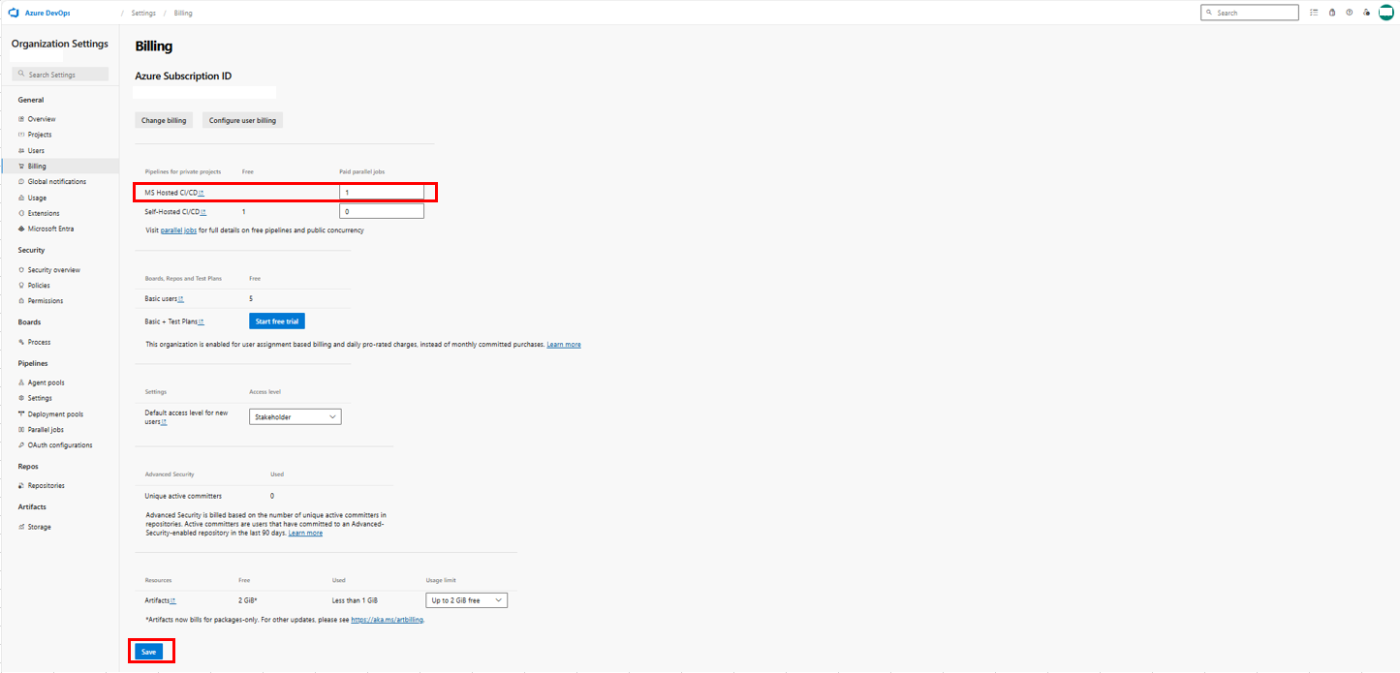The height and width of the screenshot is (673, 1400).
Task: Open Basic + Test Plans link
Action: (x=201, y=321)
